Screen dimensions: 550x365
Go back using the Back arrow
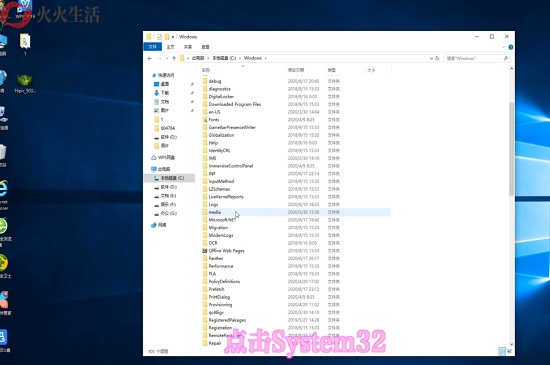pos(150,58)
